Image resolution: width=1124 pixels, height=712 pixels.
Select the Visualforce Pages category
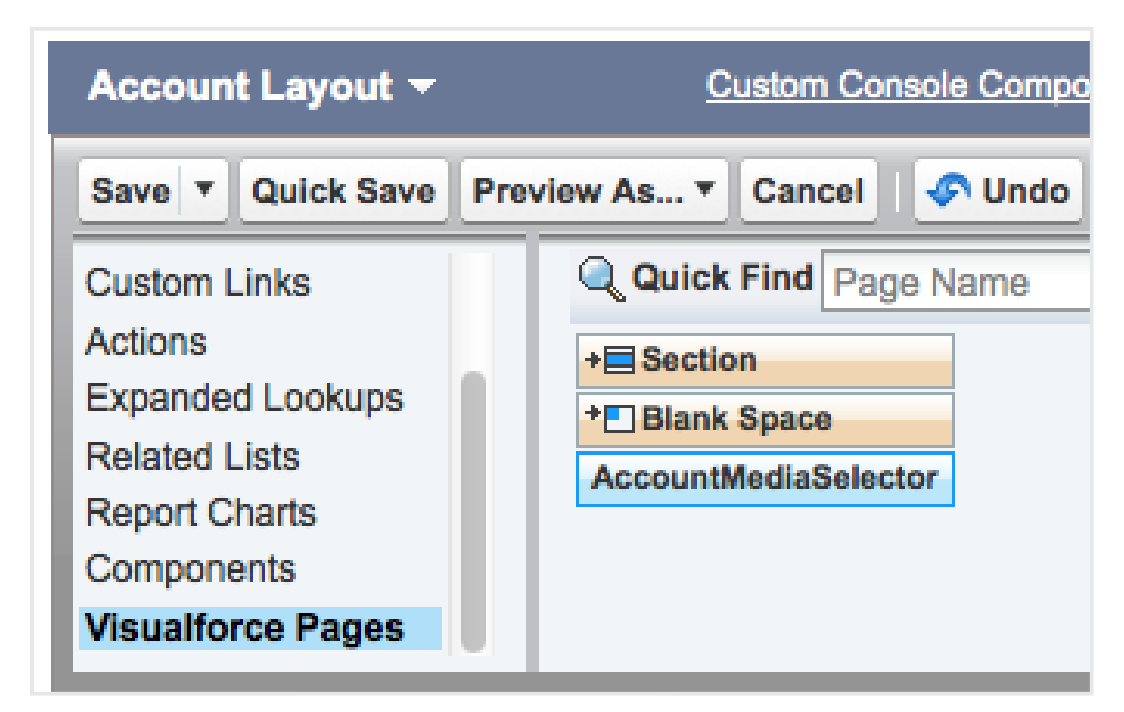244,628
